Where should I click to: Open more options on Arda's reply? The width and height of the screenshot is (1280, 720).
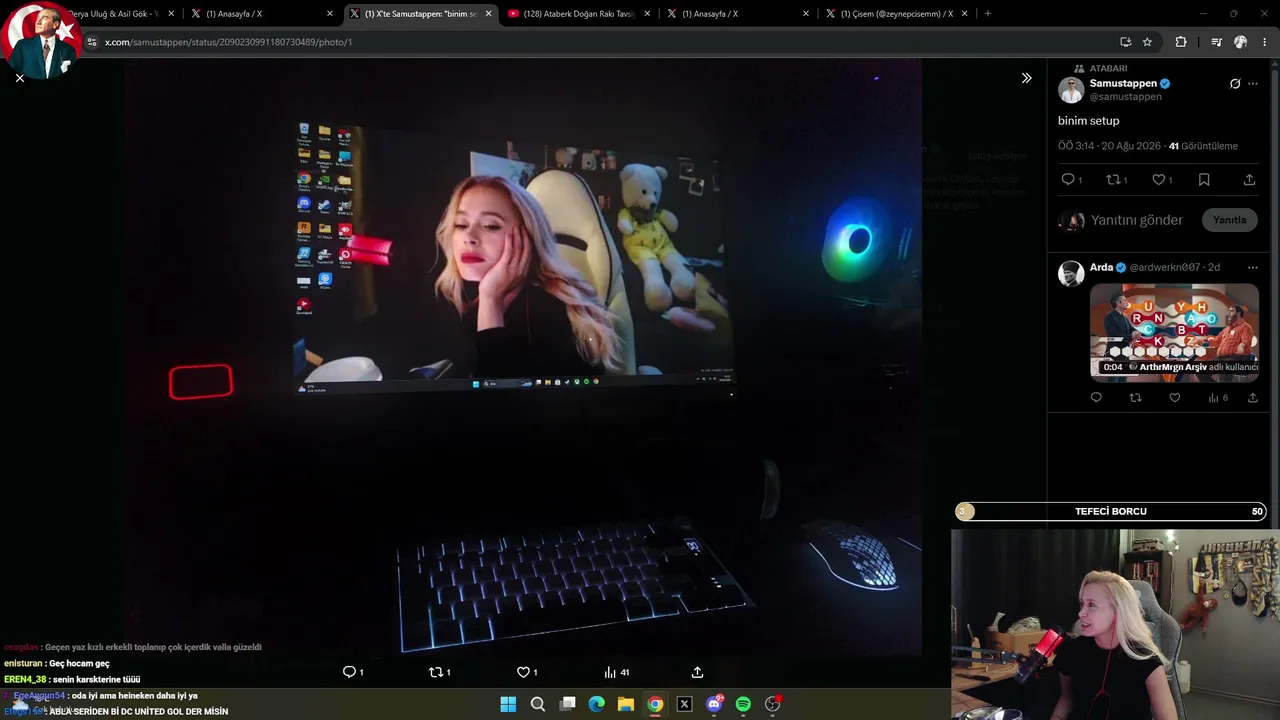[x=1253, y=267]
